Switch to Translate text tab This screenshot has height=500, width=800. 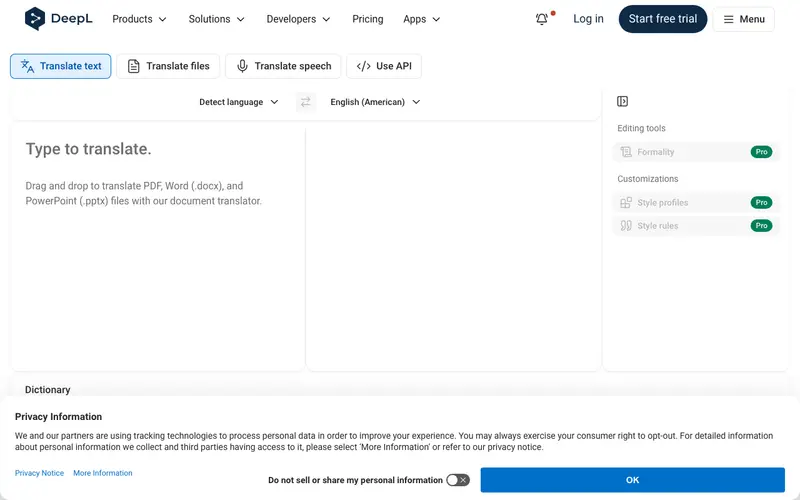pos(61,66)
